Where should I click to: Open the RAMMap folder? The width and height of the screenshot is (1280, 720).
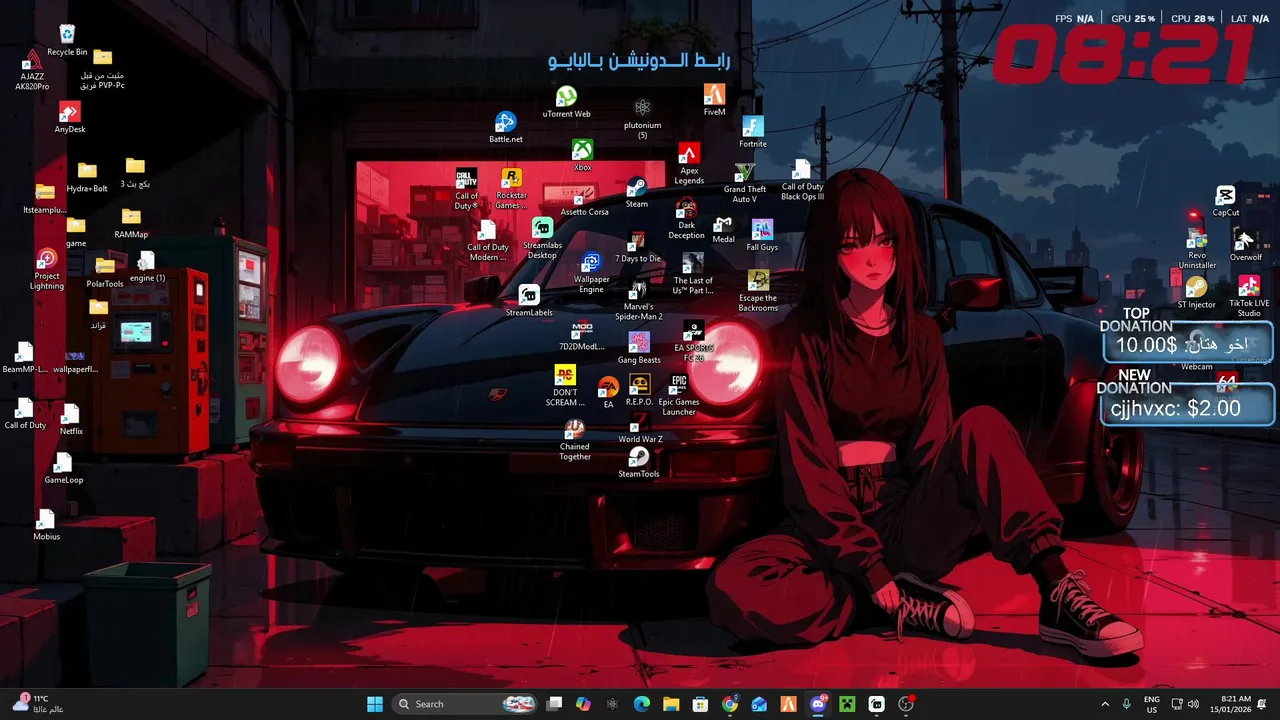click(131, 223)
